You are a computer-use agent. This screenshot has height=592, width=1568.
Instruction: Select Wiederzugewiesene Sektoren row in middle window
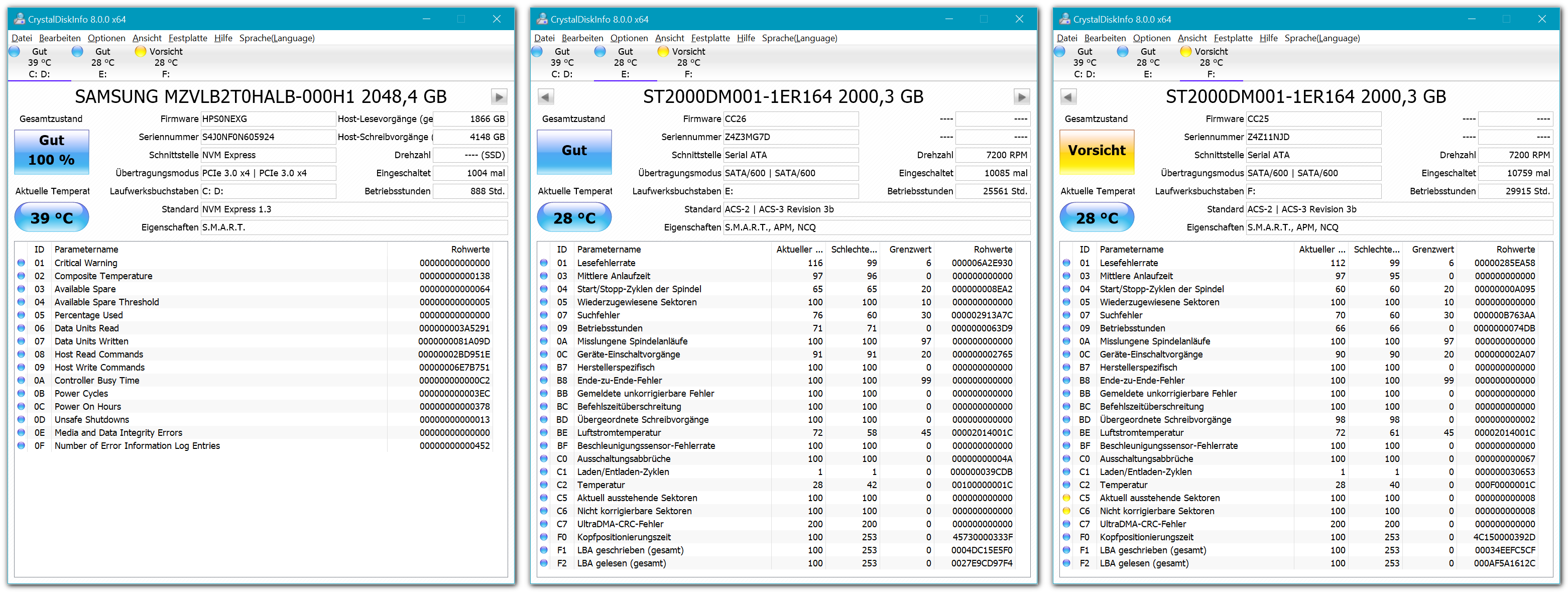[x=777, y=302]
